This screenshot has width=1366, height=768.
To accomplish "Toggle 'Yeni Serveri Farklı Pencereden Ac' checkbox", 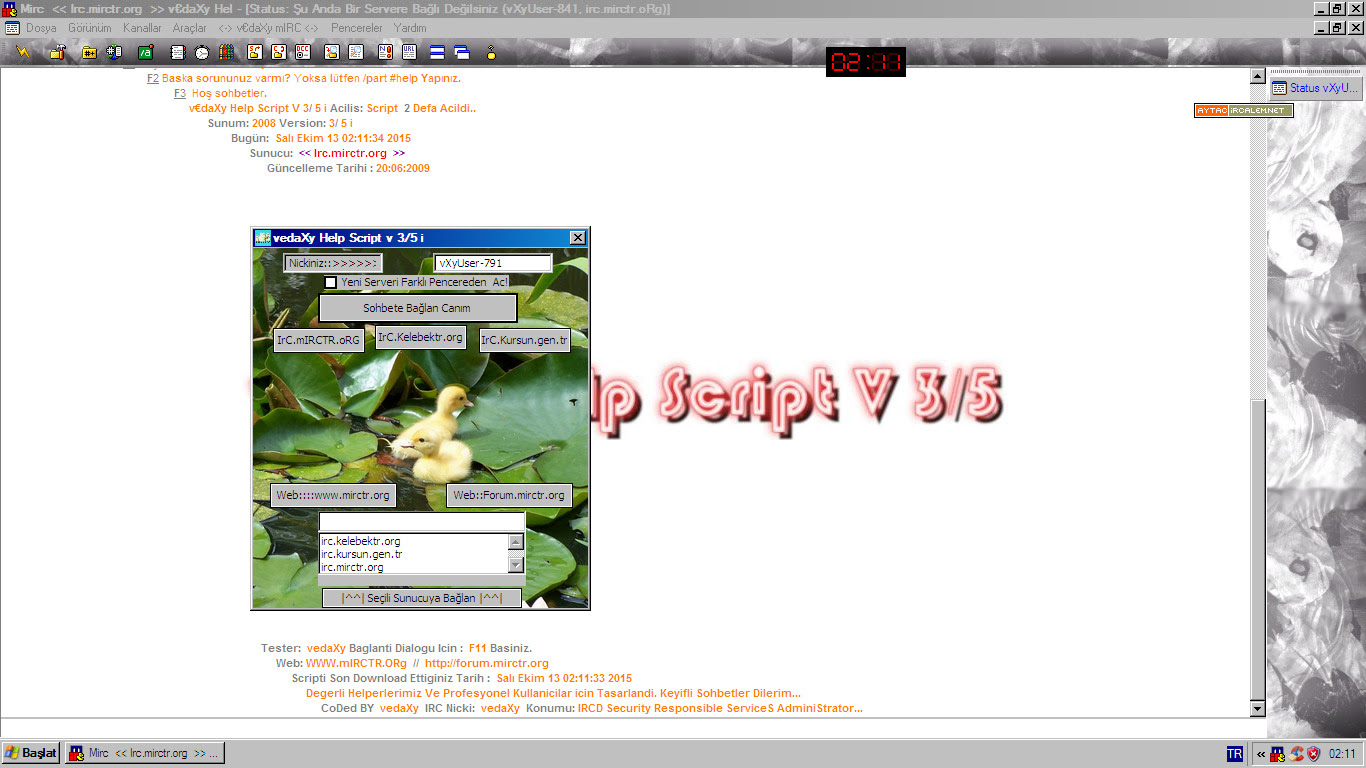I will (x=331, y=282).
